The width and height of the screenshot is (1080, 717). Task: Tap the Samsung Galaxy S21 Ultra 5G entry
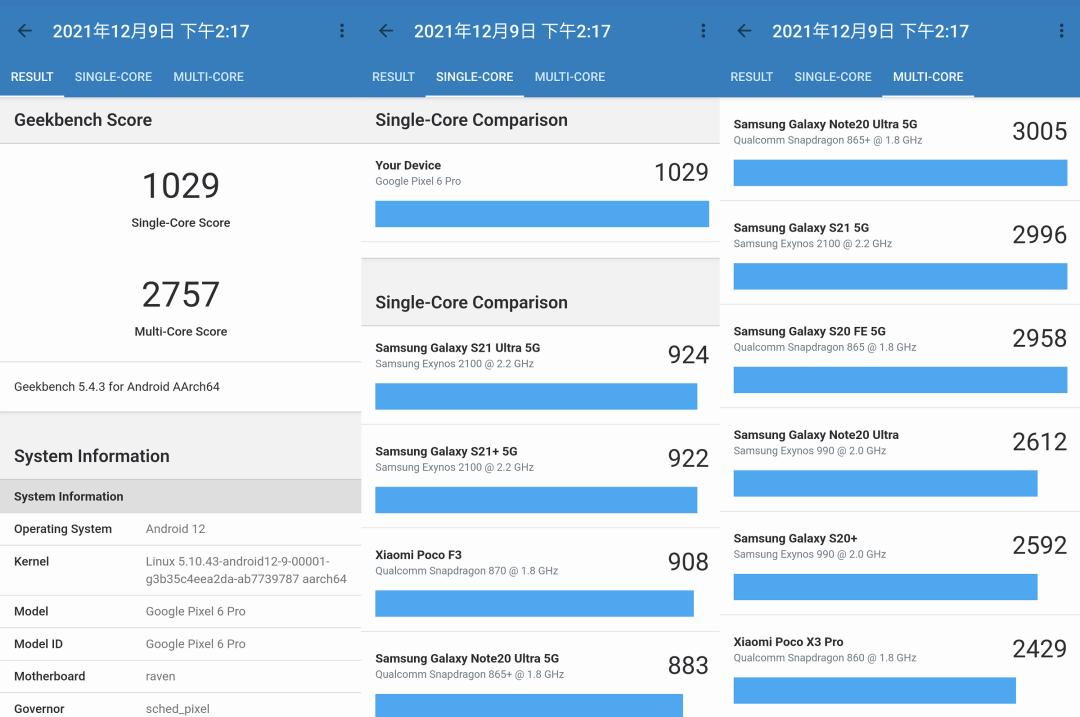pos(541,375)
